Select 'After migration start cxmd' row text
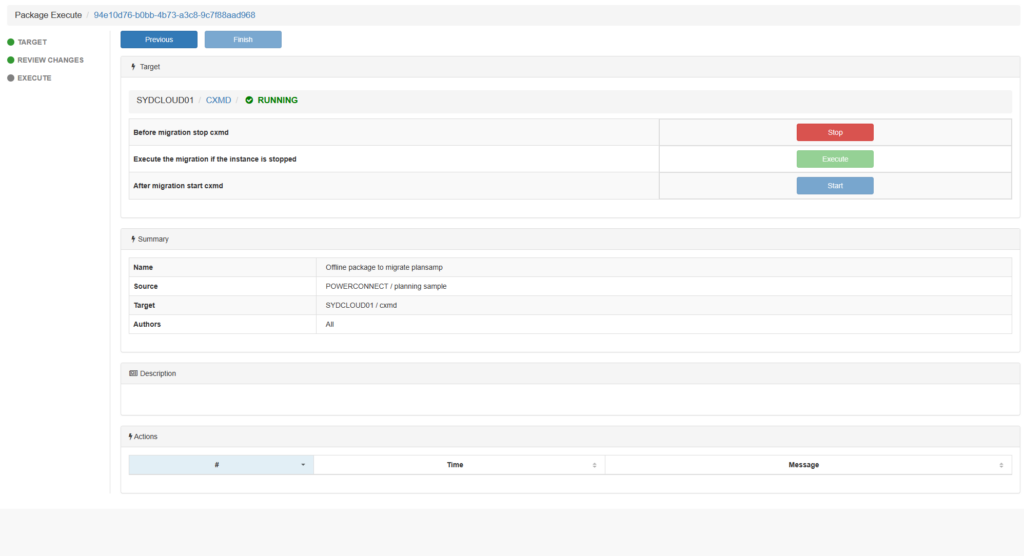1024x556 pixels. (x=178, y=186)
